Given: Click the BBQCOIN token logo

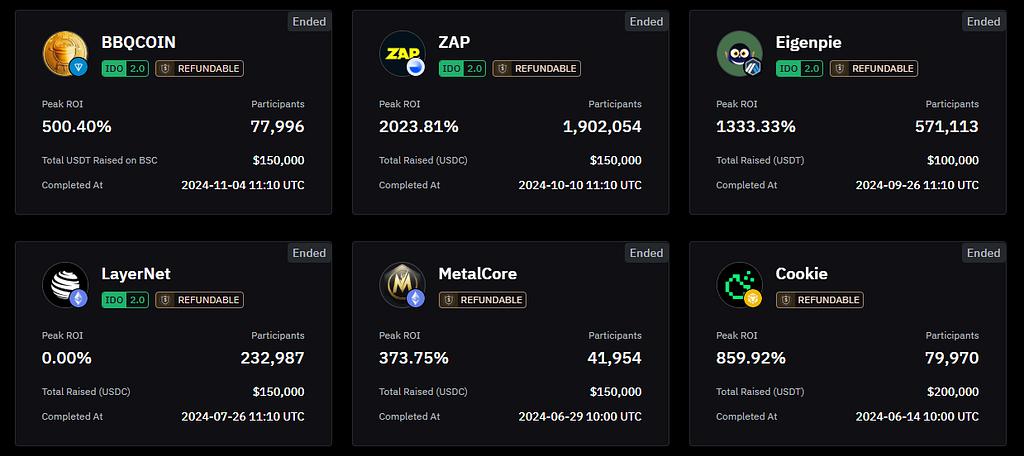Looking at the screenshot, I should tap(65, 53).
